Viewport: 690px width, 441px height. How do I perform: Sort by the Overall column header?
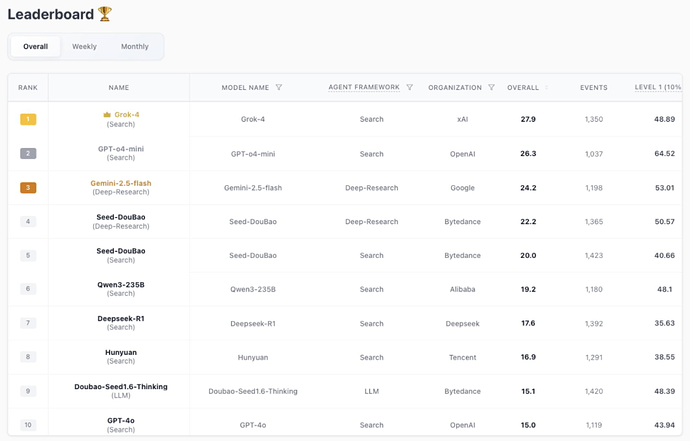click(523, 88)
